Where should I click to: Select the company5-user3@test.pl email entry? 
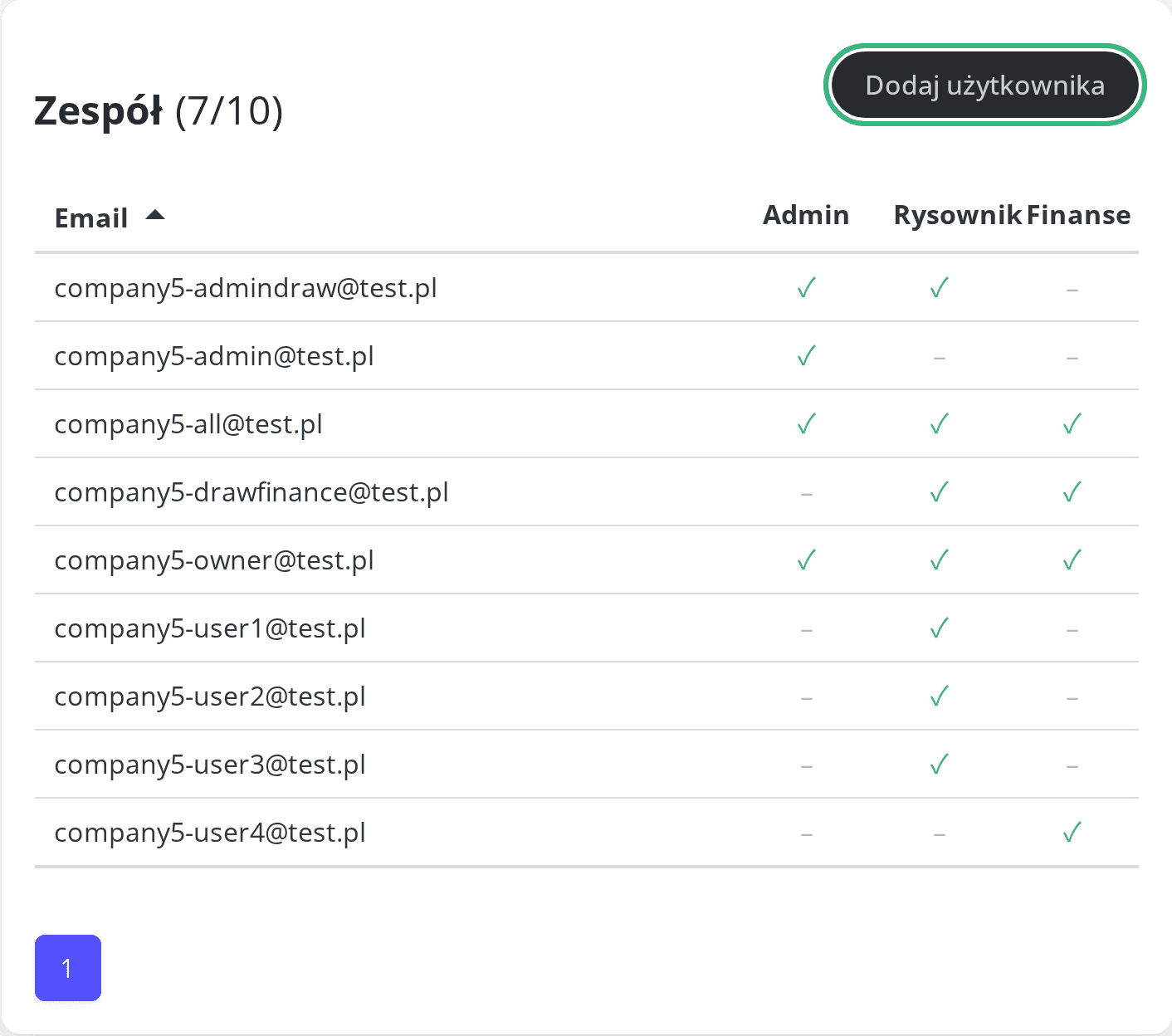pyautogui.click(x=210, y=765)
